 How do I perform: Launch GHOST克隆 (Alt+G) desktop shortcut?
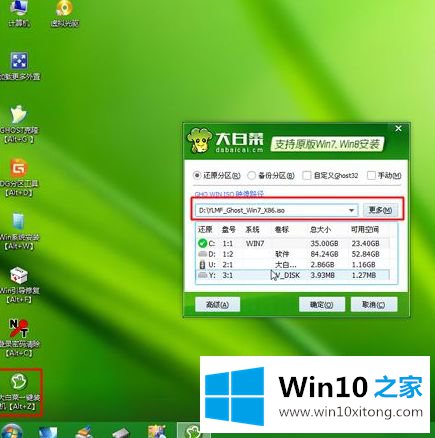point(19,124)
